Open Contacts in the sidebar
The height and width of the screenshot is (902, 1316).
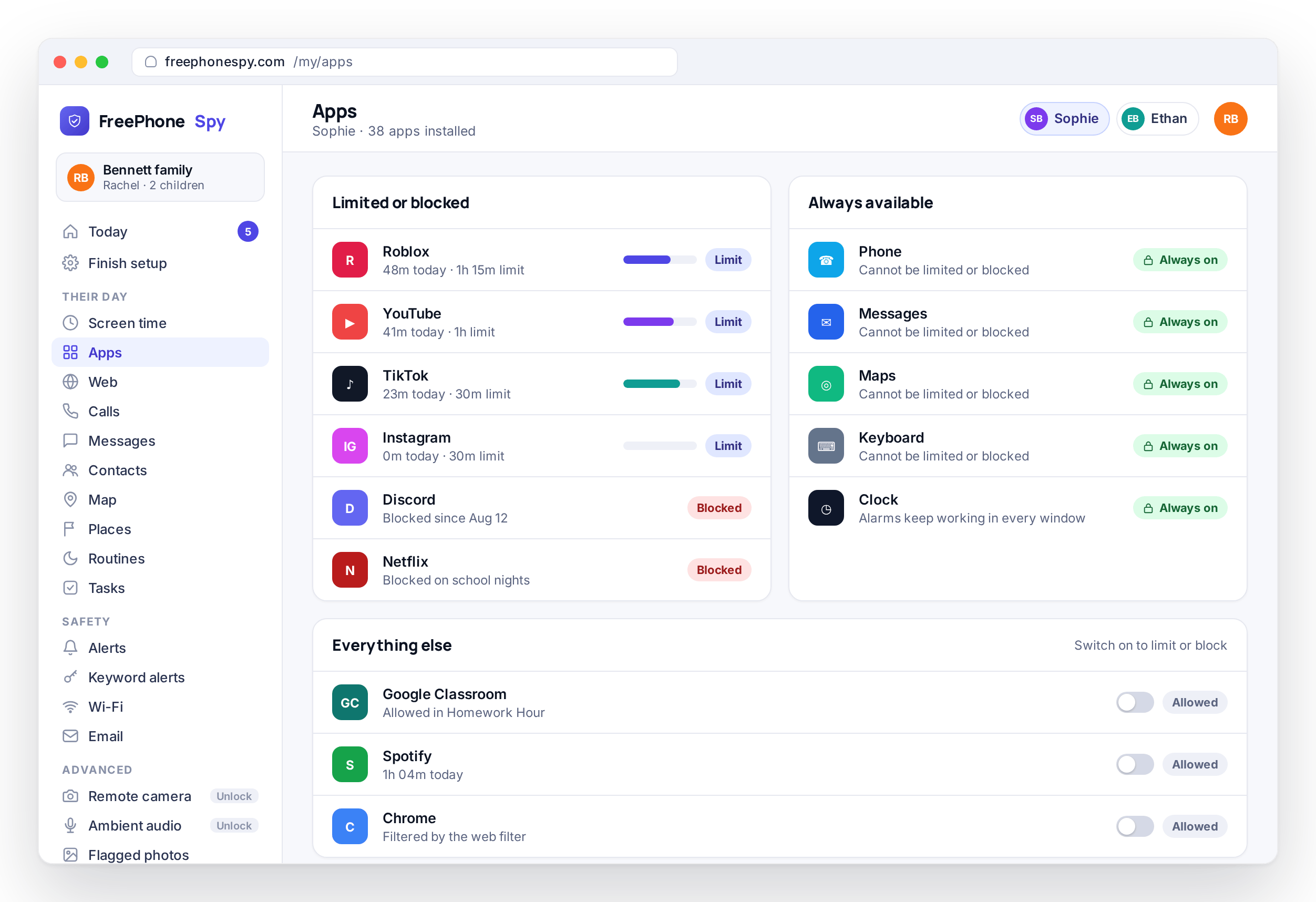(160, 470)
